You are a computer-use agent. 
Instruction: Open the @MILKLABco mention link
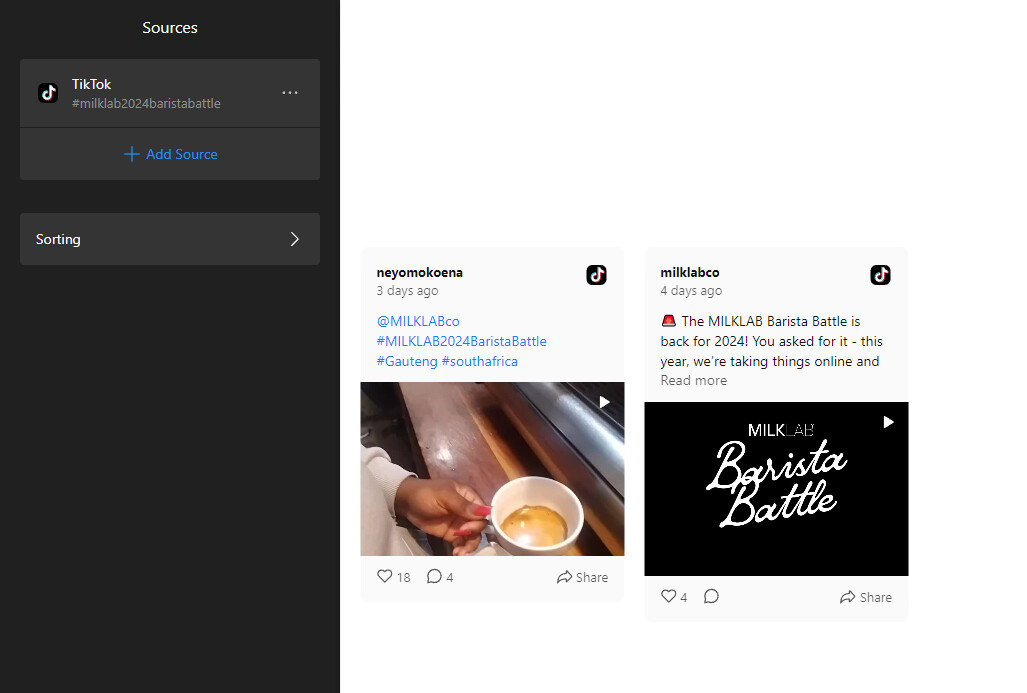click(418, 321)
